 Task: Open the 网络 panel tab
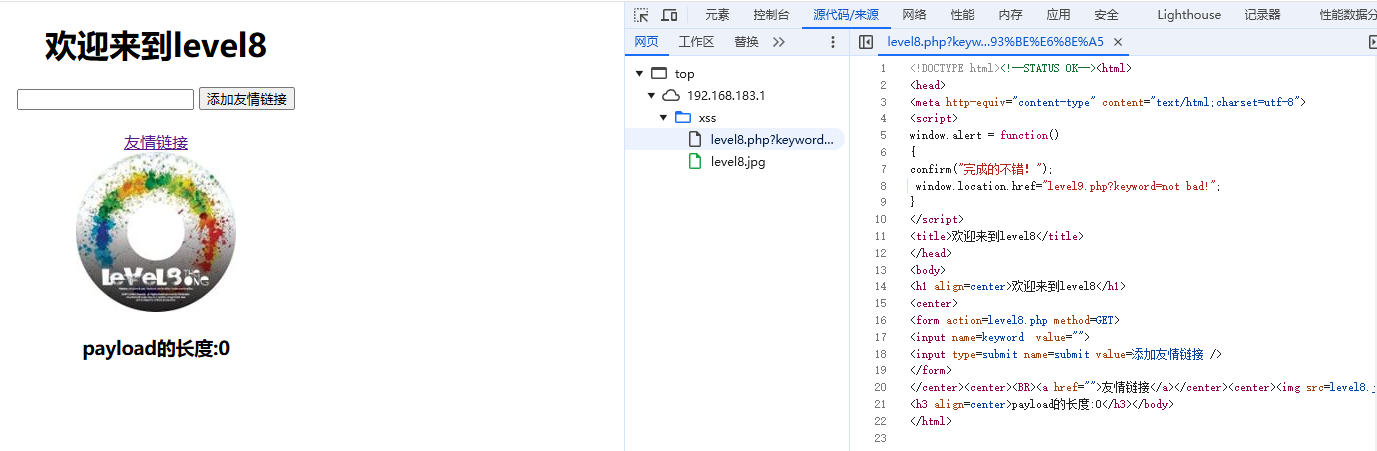point(914,15)
